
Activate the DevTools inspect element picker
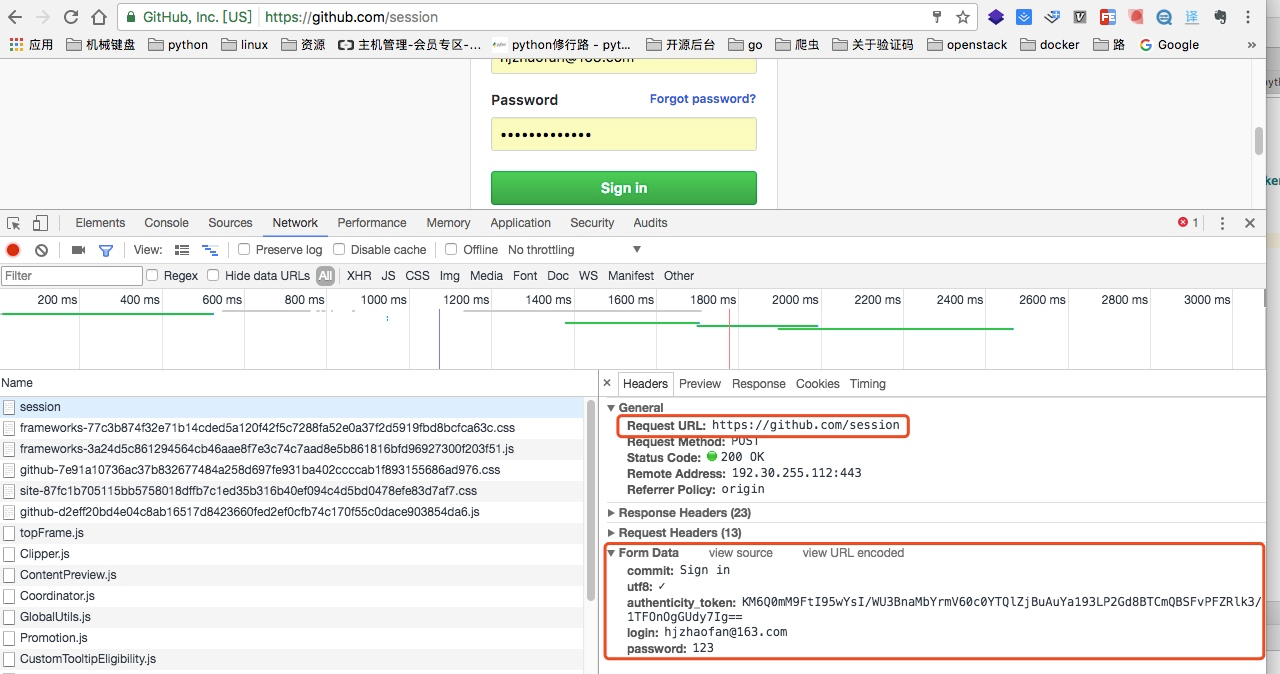point(14,223)
